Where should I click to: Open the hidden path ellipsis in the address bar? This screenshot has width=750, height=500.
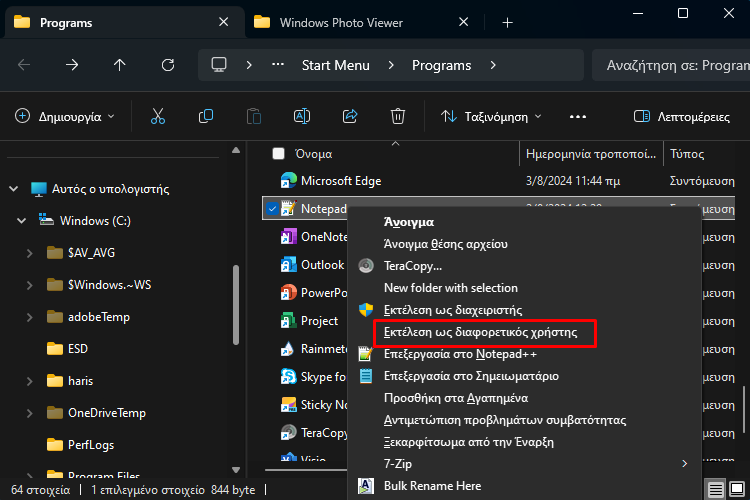(278, 64)
